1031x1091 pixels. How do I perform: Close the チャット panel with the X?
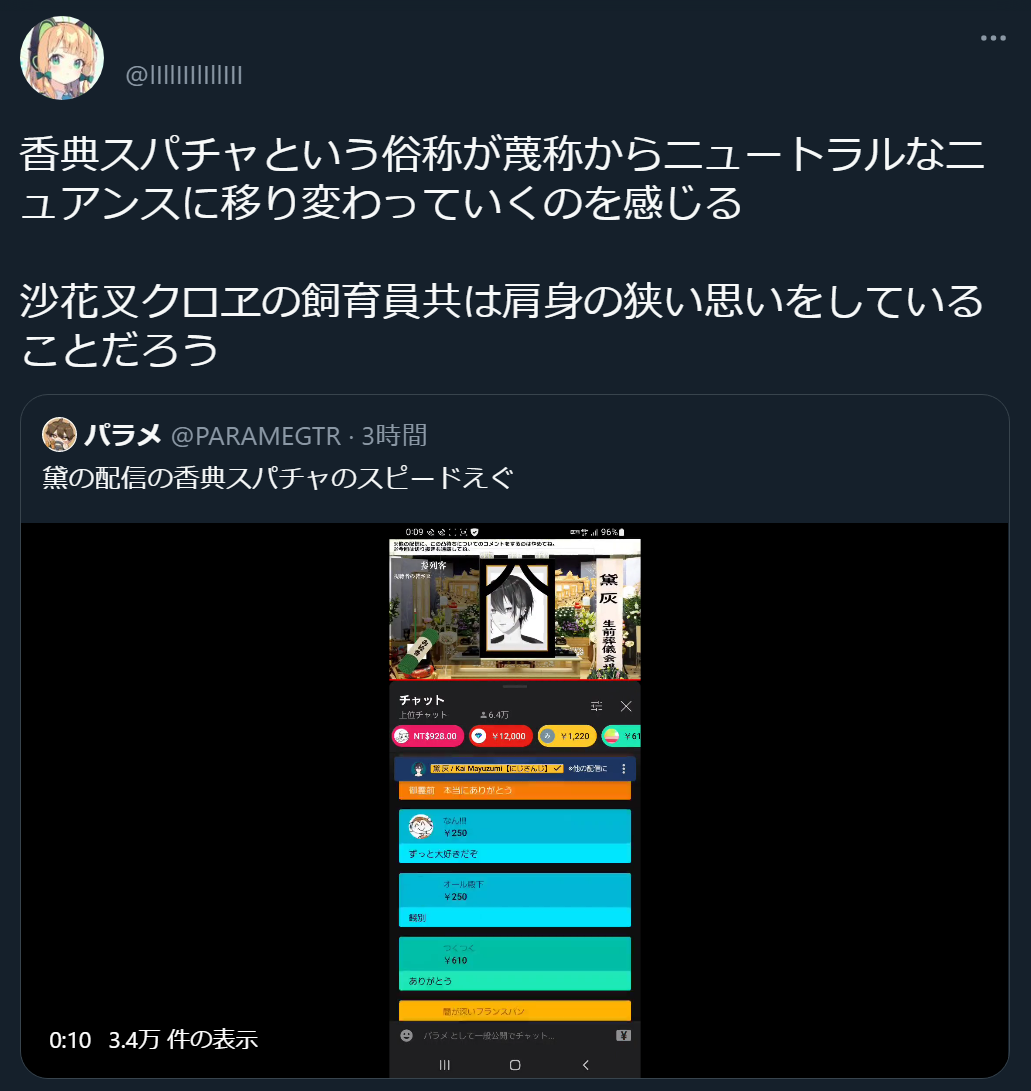point(626,706)
